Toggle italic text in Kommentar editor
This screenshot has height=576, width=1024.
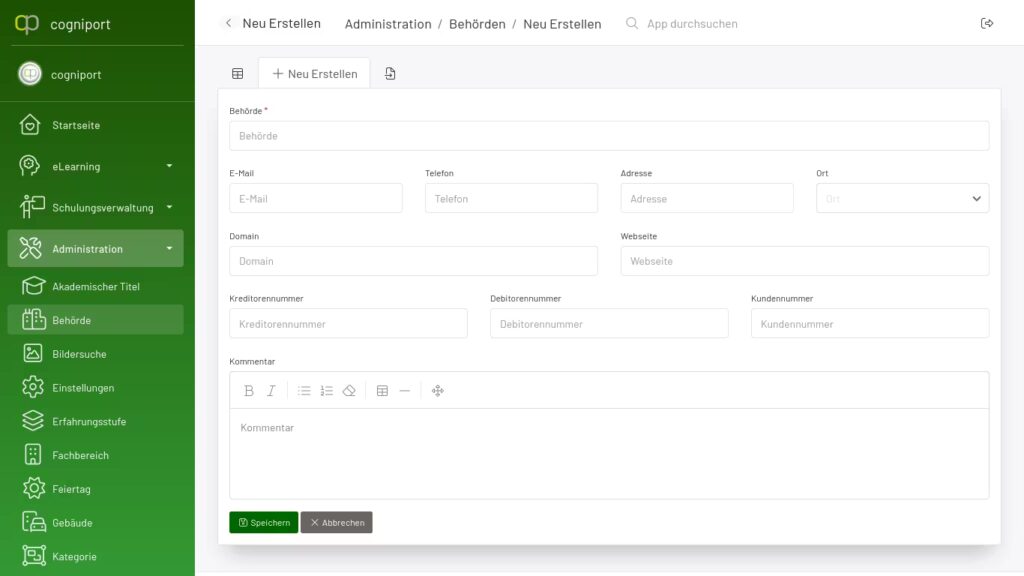click(271, 391)
